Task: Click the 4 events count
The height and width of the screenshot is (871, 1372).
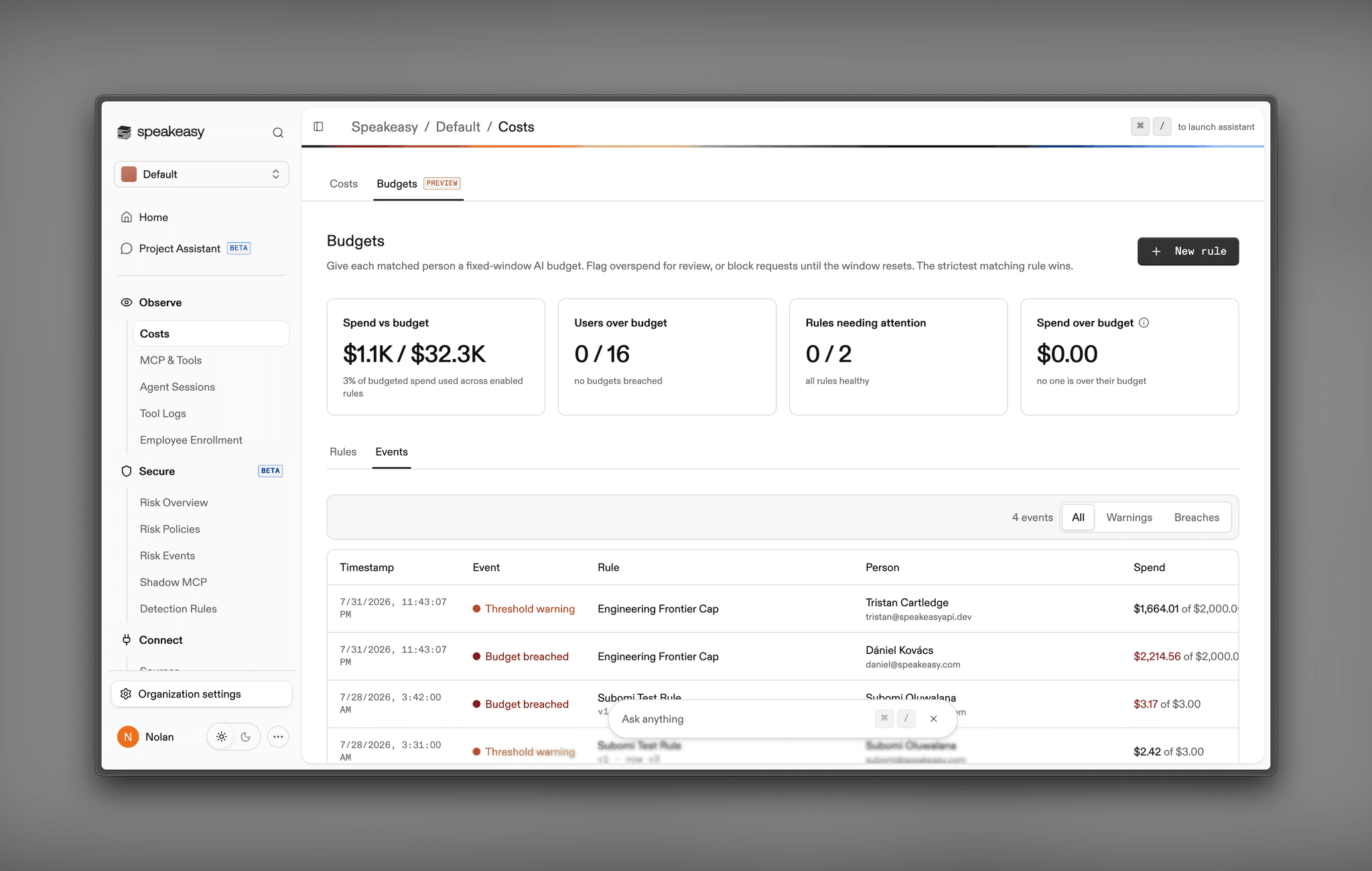Action: 1032,517
